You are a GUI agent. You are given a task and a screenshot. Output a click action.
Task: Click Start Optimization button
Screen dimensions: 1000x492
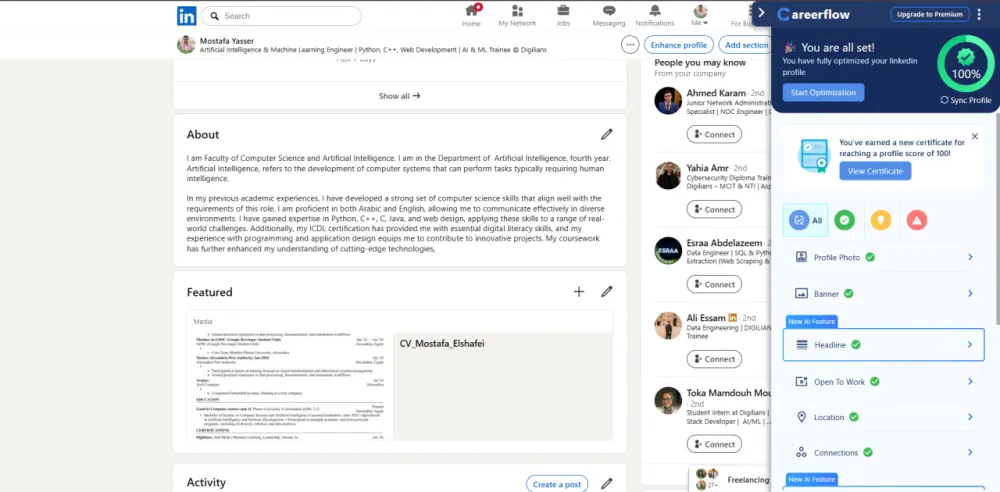point(823,93)
